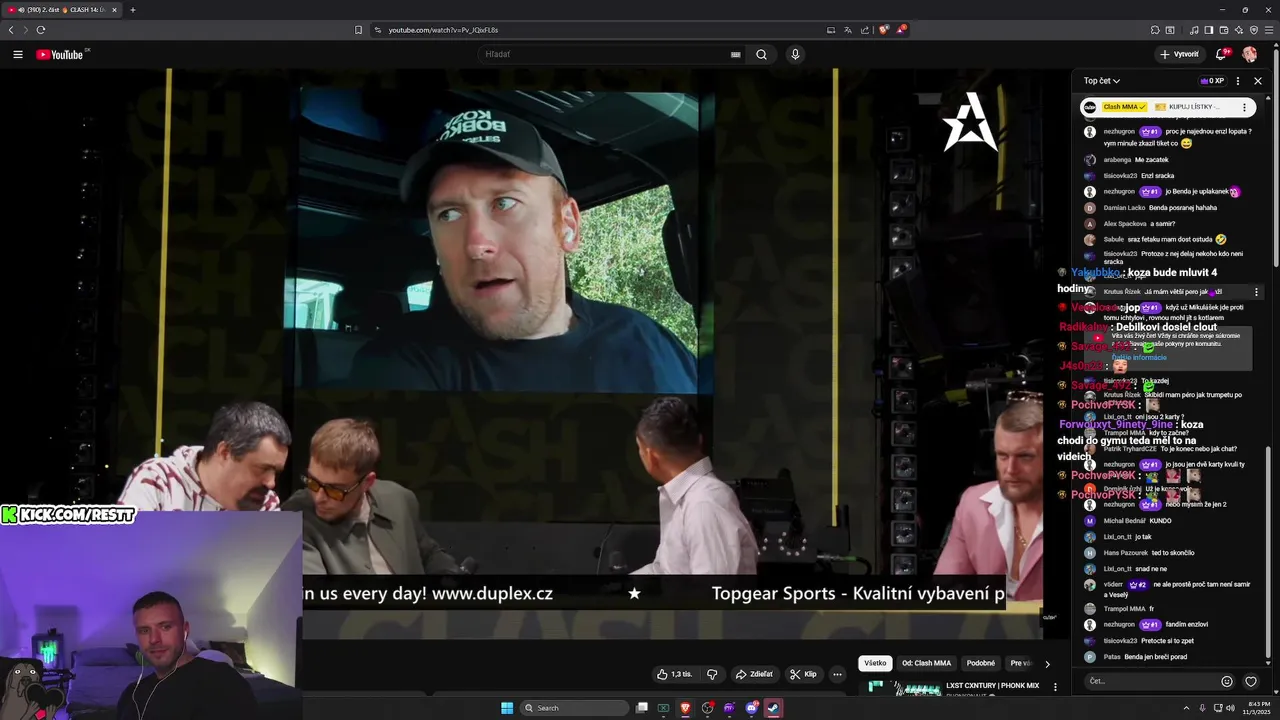The image size is (1280, 720).
Task: Select the Od: Clash MMA chip
Action: (926, 663)
